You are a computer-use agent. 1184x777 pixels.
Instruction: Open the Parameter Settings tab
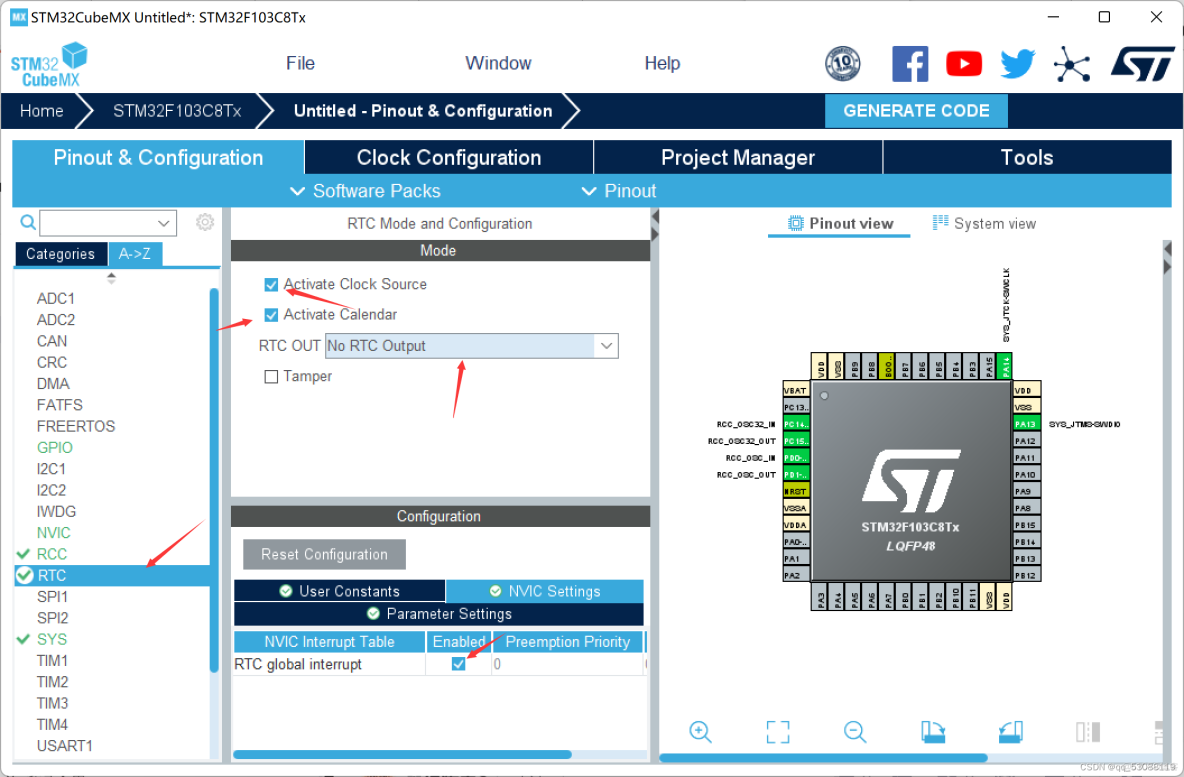[x=439, y=613]
